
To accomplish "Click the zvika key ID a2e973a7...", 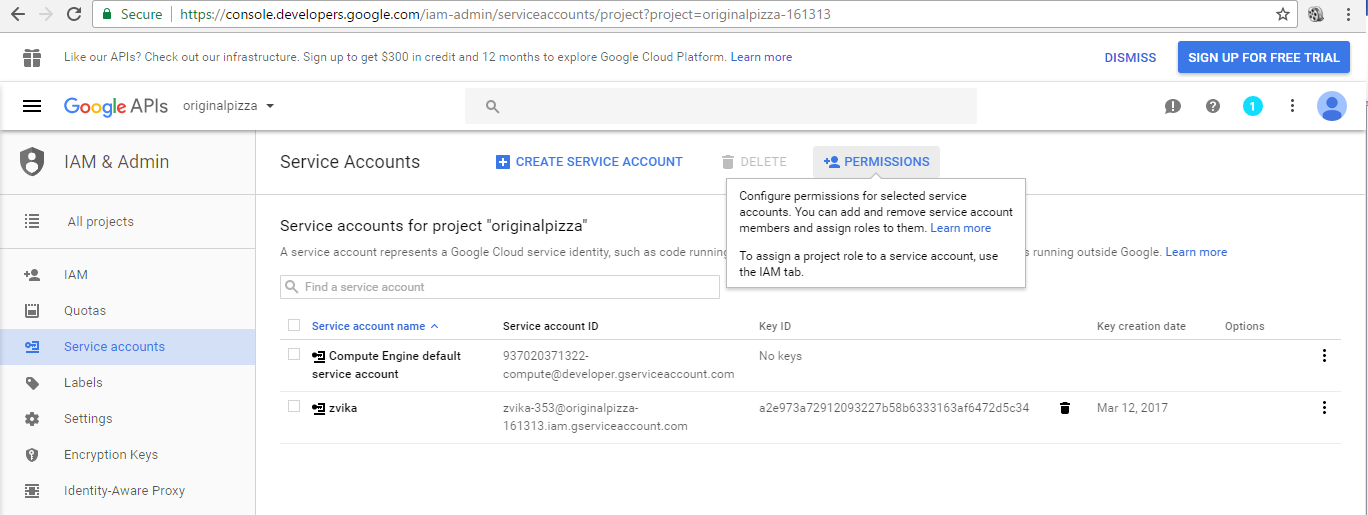I will pos(894,408).
